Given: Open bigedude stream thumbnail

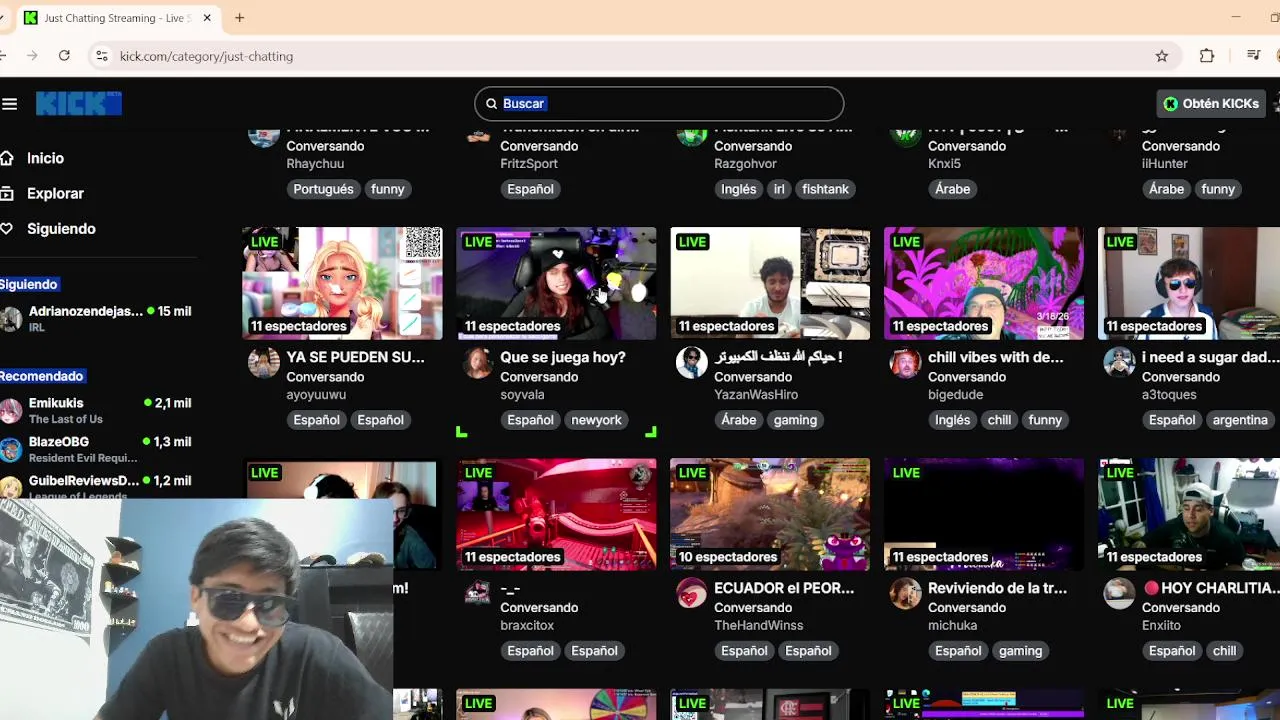Looking at the screenshot, I should pos(984,283).
